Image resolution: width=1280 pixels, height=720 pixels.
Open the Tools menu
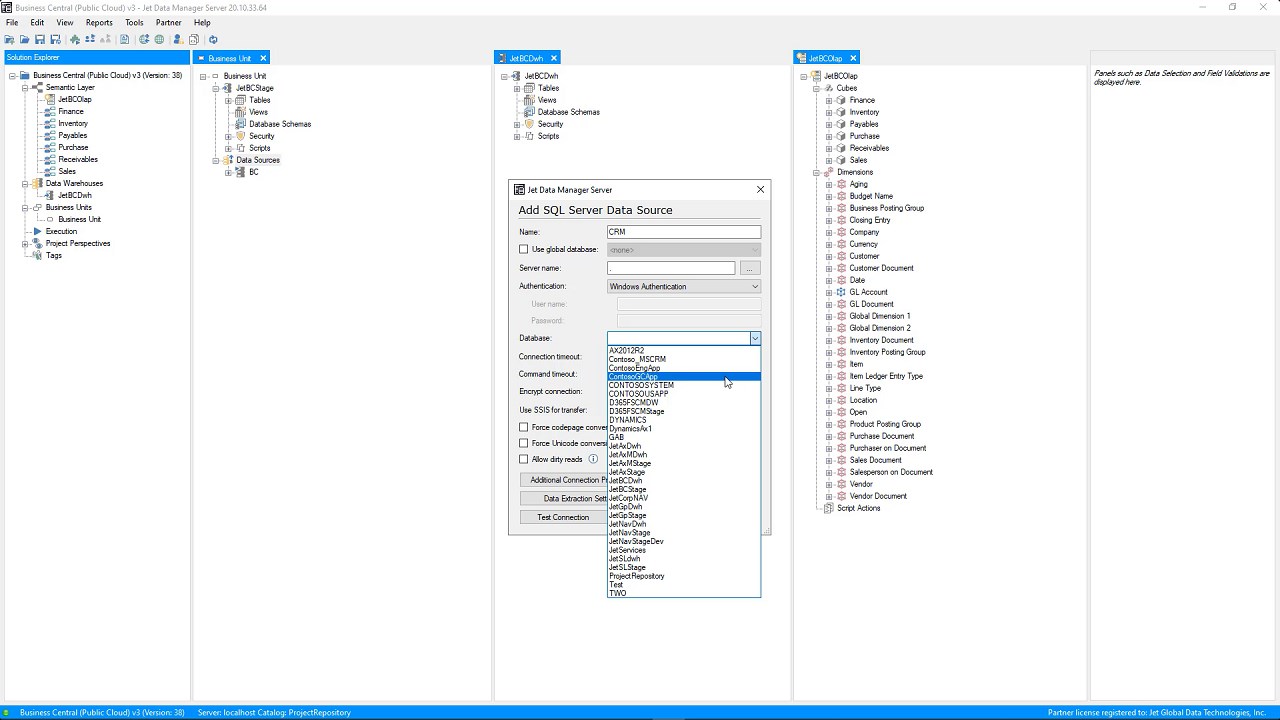(134, 22)
